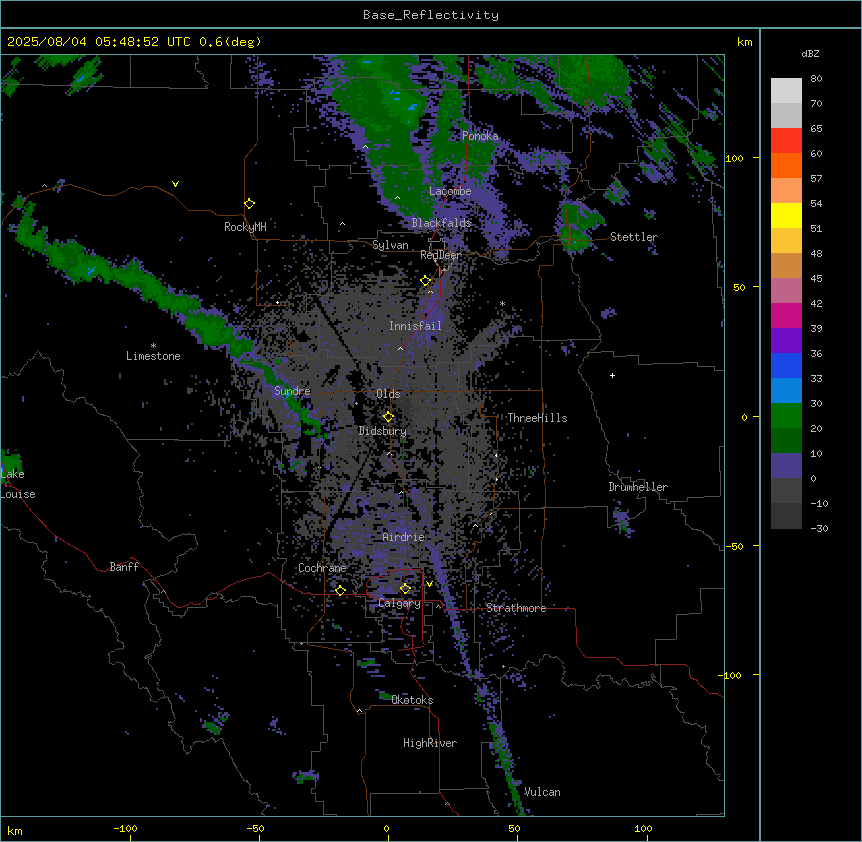Click the Calgary city label
The height and width of the screenshot is (842, 862).
click(x=399, y=603)
